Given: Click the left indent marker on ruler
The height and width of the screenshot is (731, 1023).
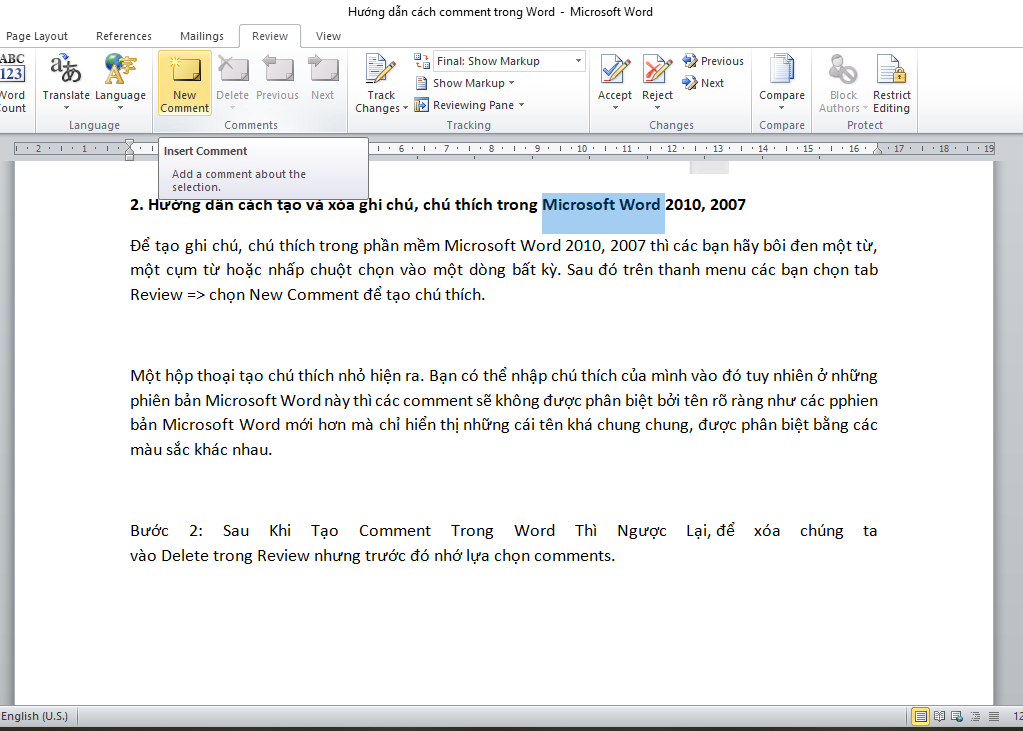Looking at the screenshot, I should click(x=129, y=153).
